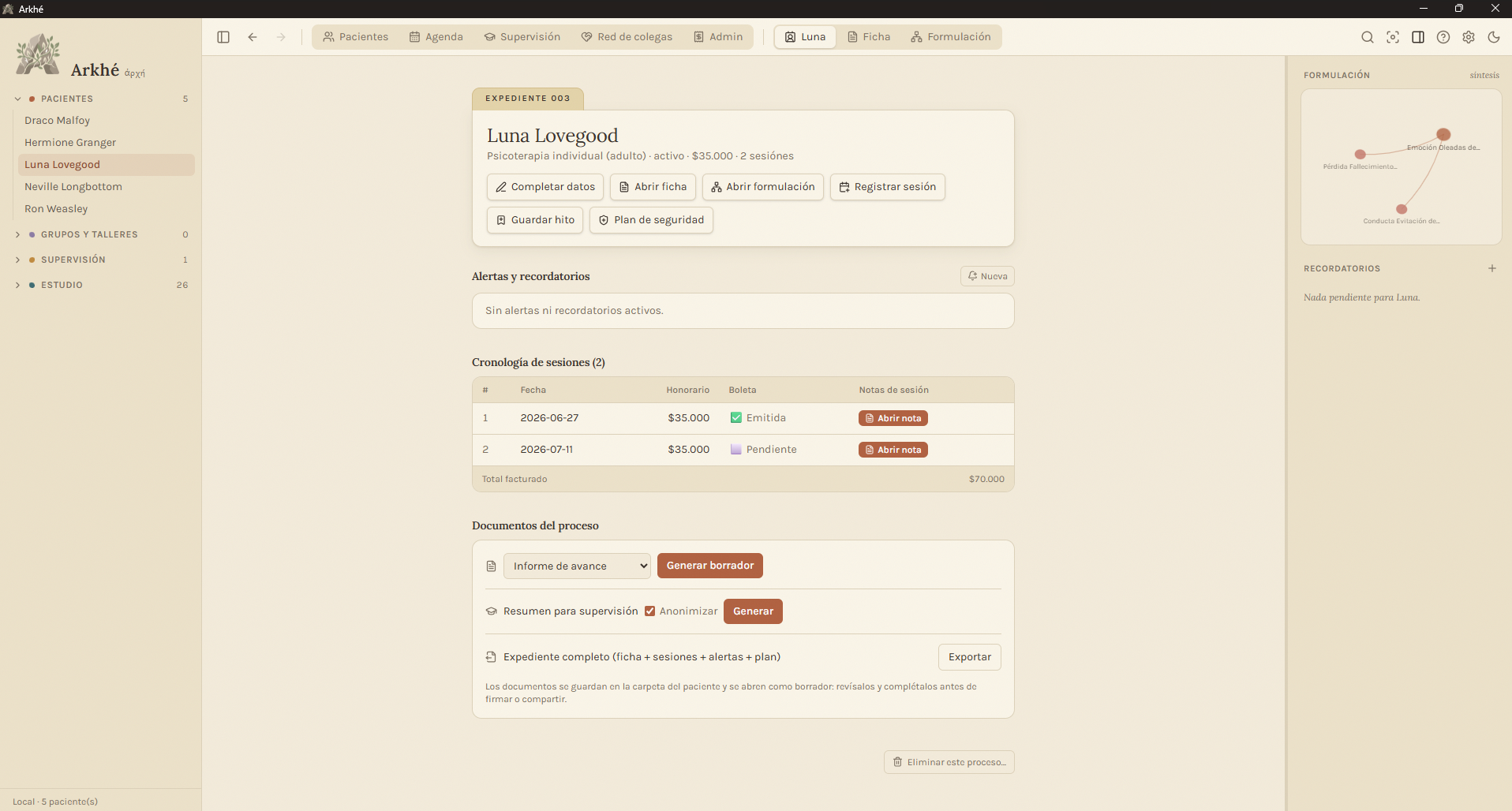Click the Conducta Evitación node in the graph
The width and height of the screenshot is (1512, 811).
pos(1402,209)
